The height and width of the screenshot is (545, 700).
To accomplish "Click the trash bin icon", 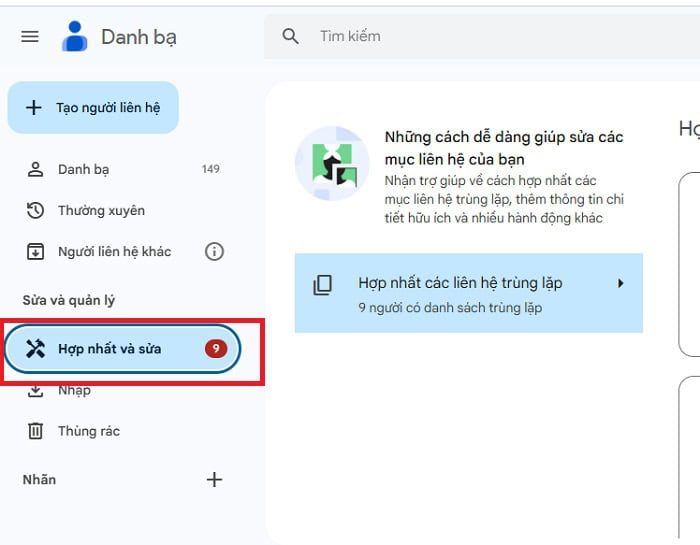I will [x=35, y=431].
